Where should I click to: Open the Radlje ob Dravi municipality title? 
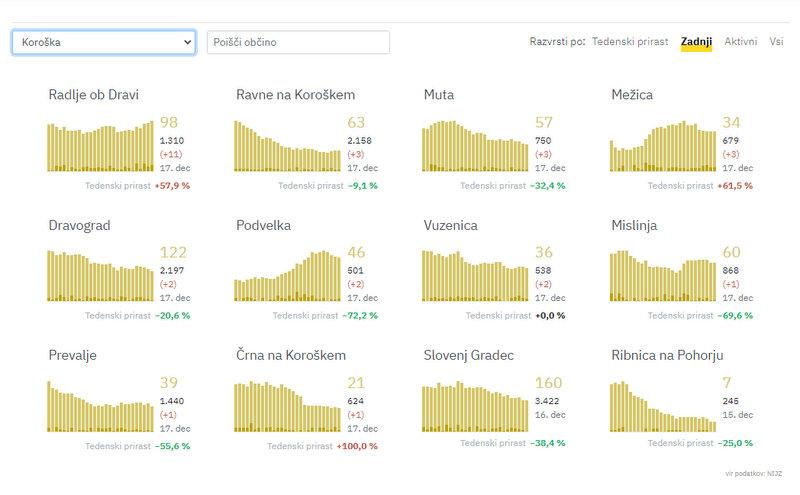coord(93,96)
